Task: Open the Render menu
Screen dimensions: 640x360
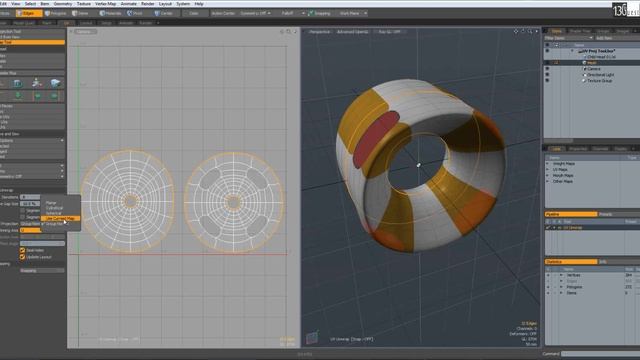Action: [148, 4]
